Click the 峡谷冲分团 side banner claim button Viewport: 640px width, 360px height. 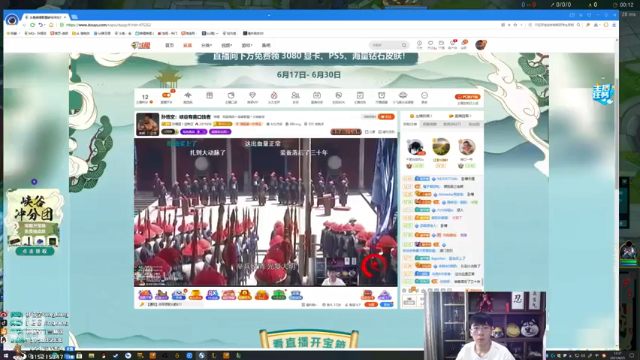(x=35, y=251)
